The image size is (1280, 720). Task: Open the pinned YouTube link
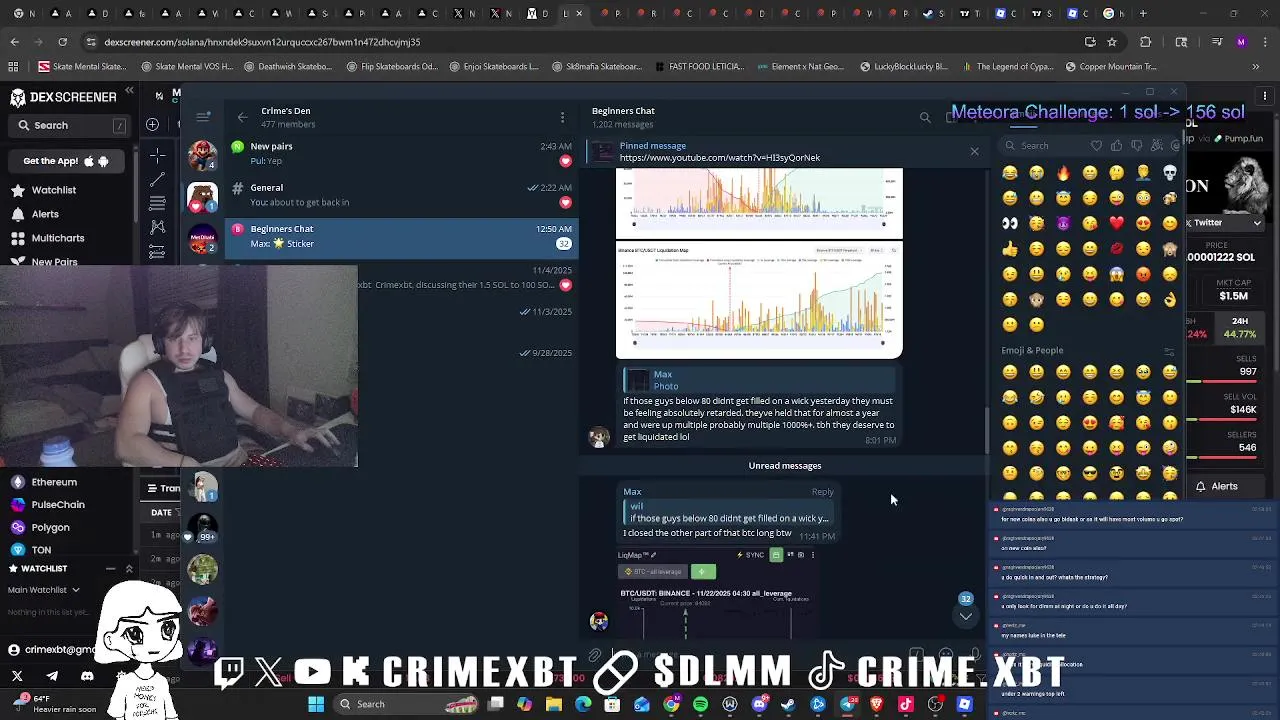pyautogui.click(x=719, y=158)
